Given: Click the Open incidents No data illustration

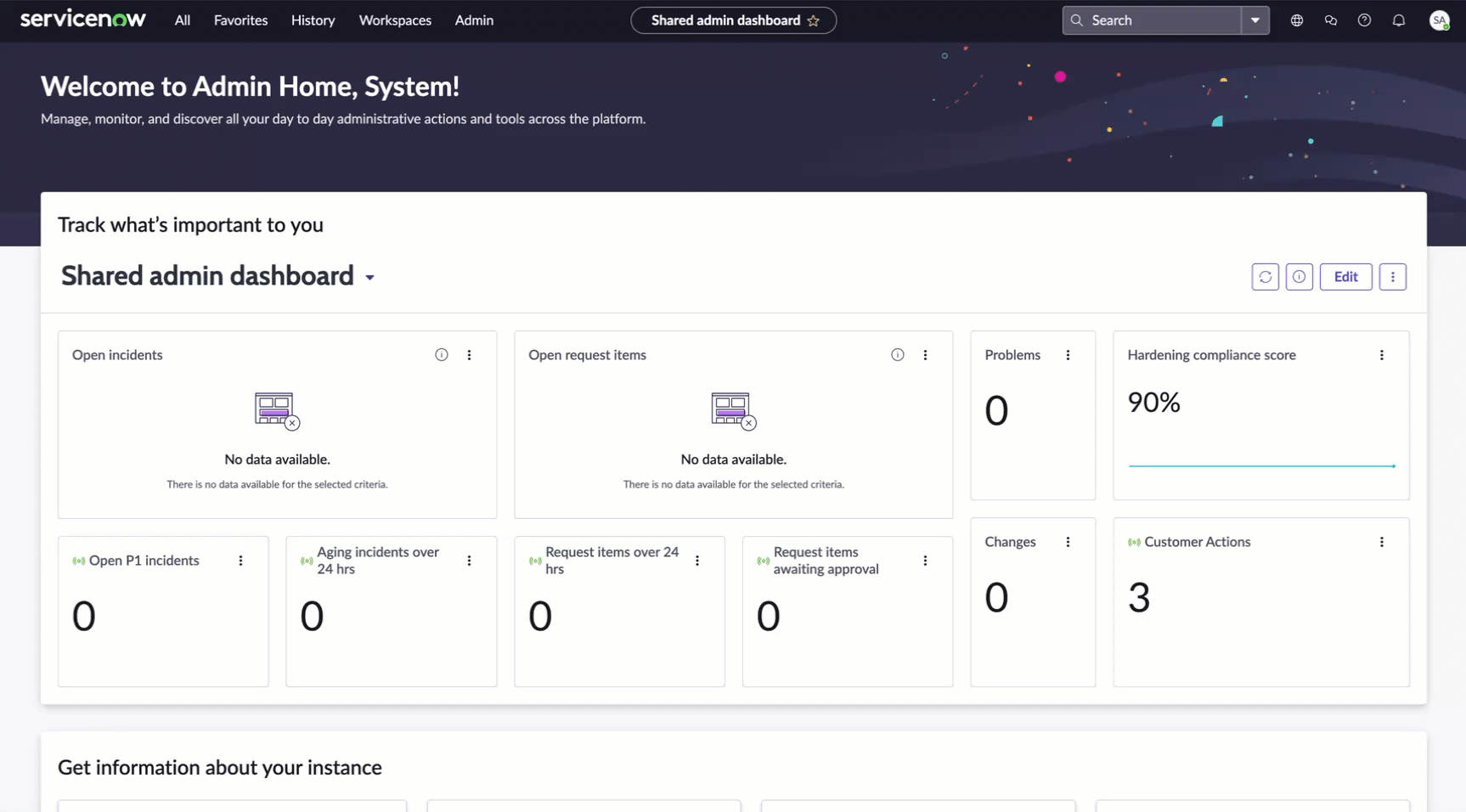Looking at the screenshot, I should pyautogui.click(x=277, y=411).
